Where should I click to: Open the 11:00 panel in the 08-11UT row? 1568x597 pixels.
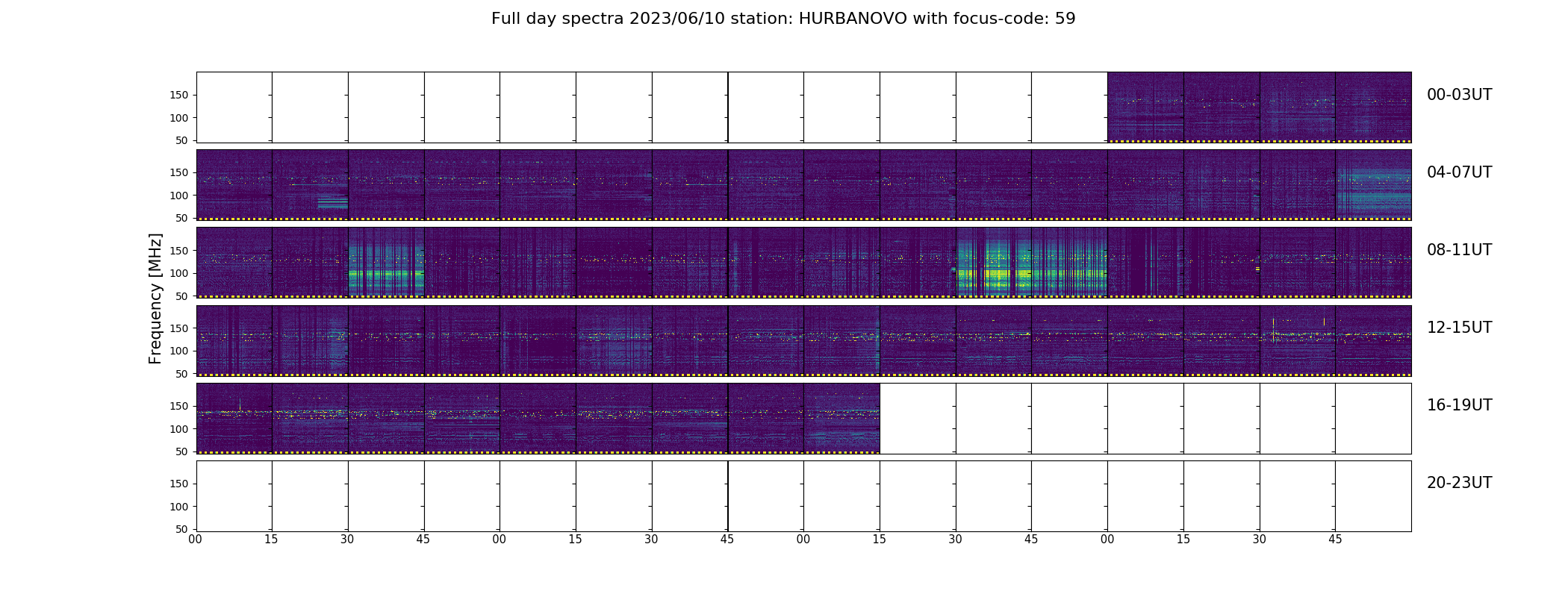coord(1145,263)
